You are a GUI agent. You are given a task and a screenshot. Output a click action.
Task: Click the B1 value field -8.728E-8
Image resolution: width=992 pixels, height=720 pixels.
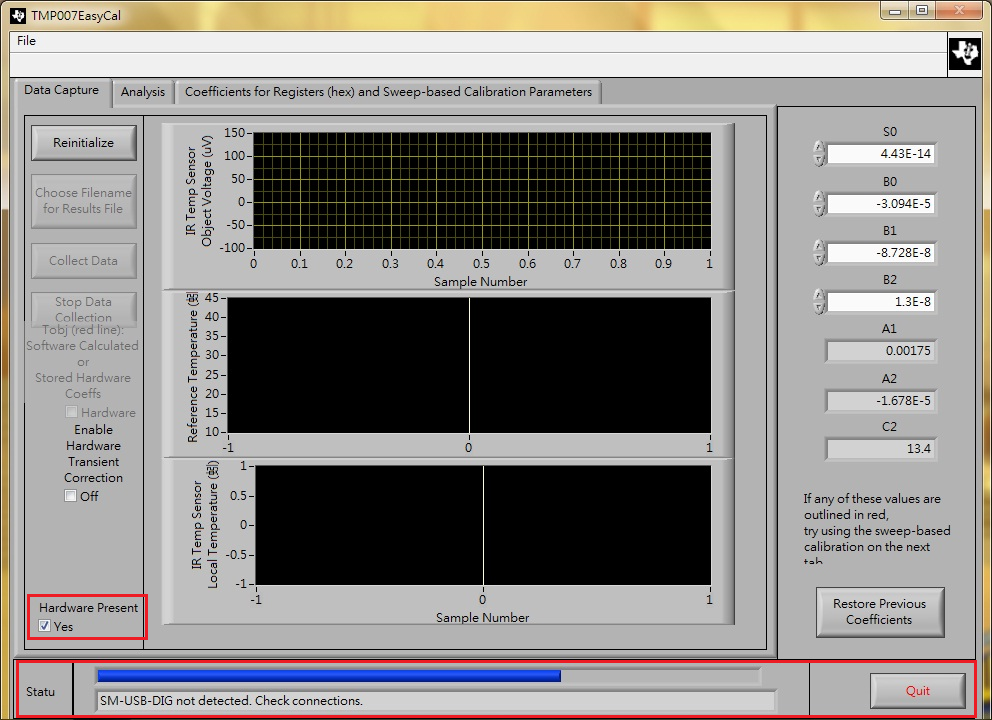coord(881,252)
